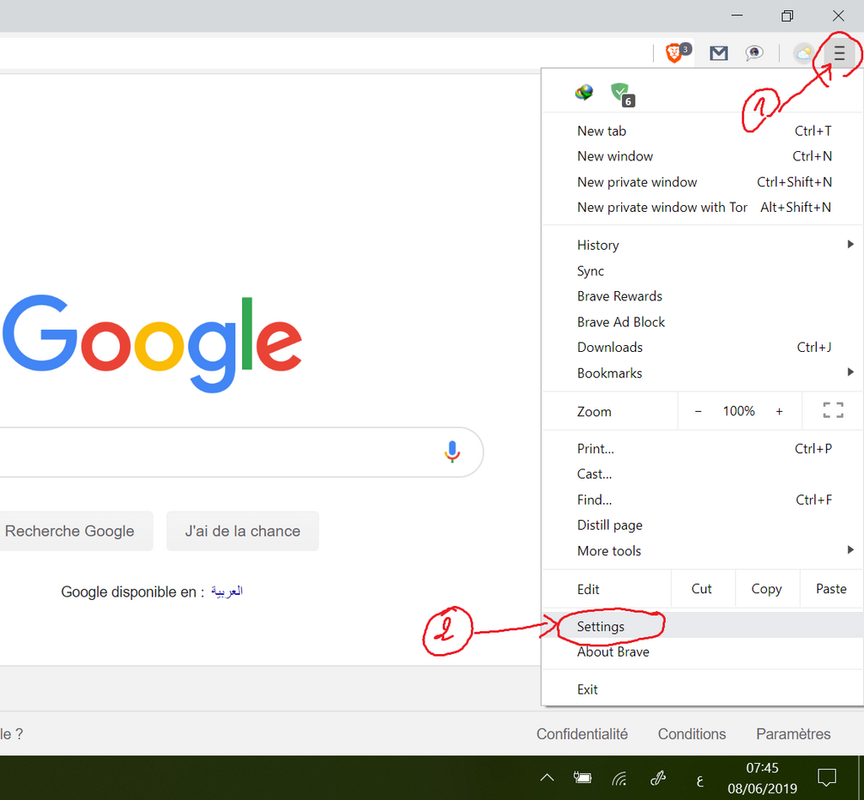Click the eye chat extension icon
Image resolution: width=864 pixels, height=800 pixels.
pyautogui.click(x=754, y=53)
